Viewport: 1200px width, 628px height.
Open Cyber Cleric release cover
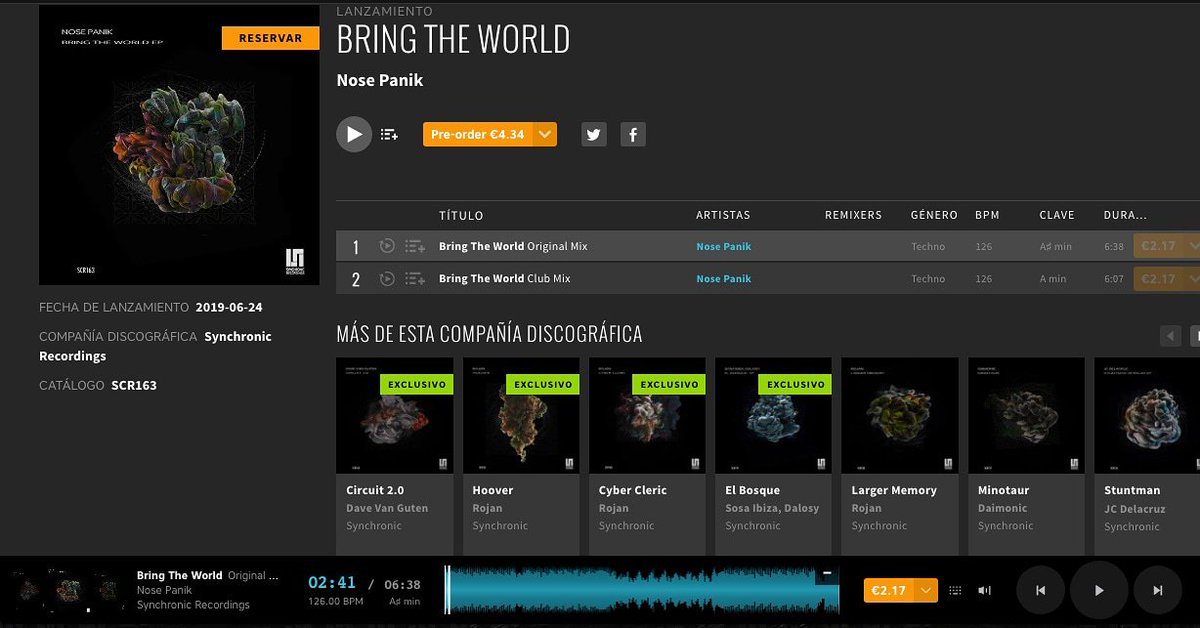point(647,416)
